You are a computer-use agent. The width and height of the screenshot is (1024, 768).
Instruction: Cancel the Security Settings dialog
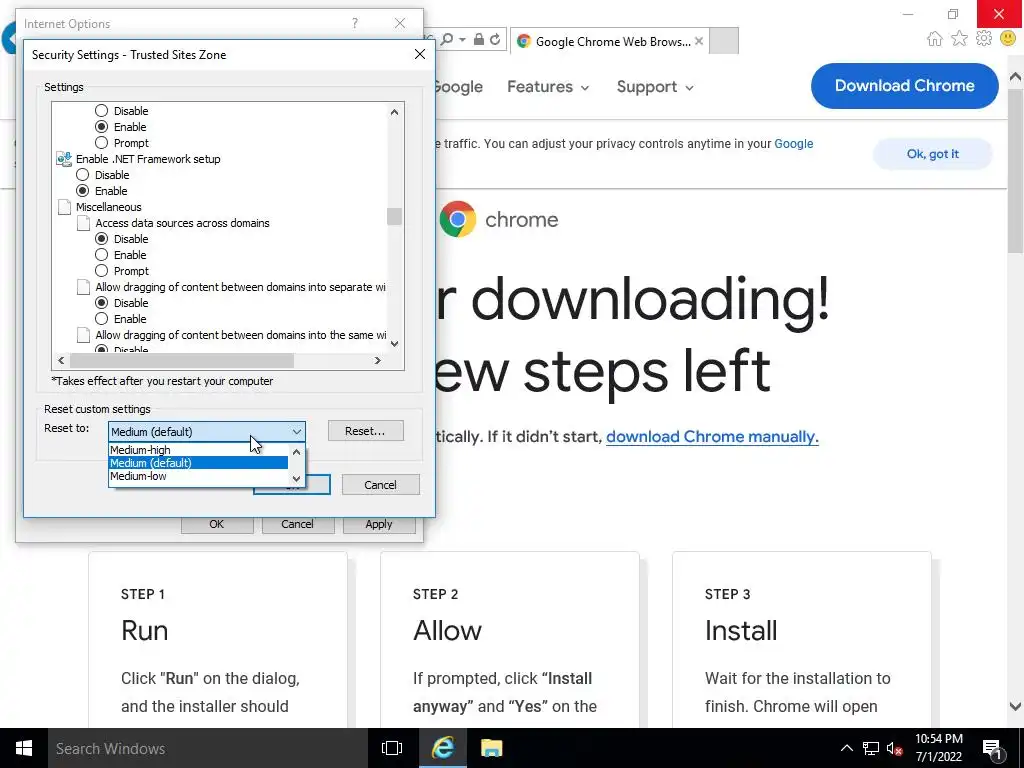(380, 485)
